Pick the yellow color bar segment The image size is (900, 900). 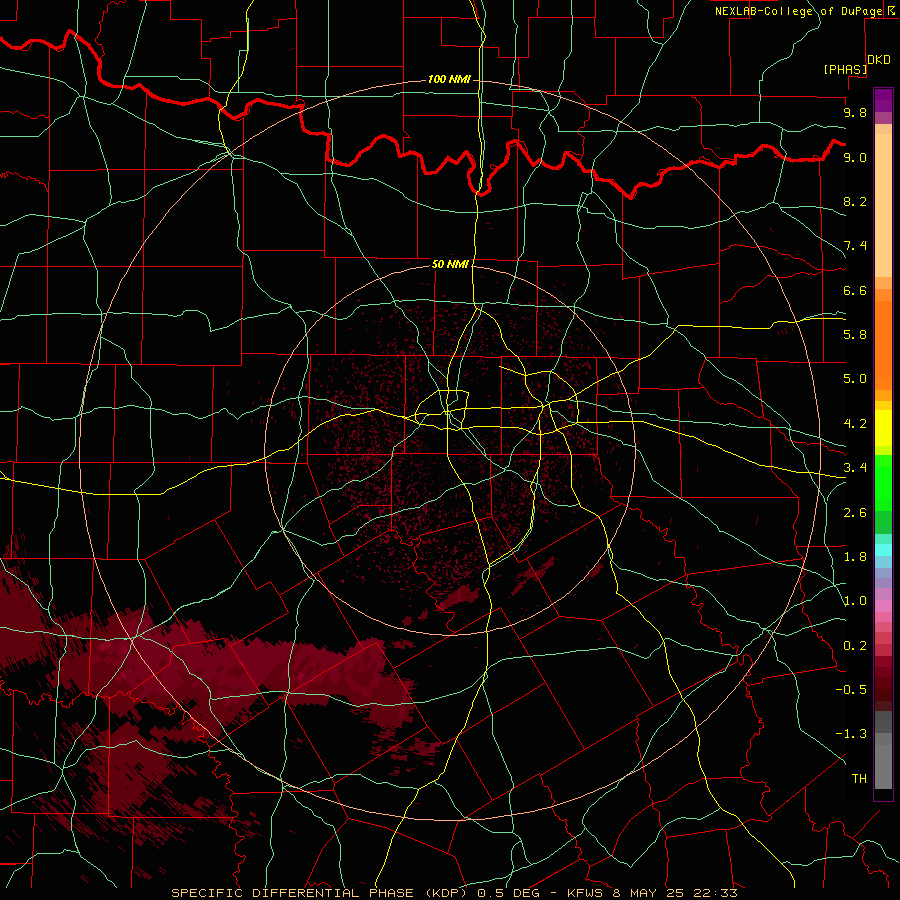coord(883,428)
